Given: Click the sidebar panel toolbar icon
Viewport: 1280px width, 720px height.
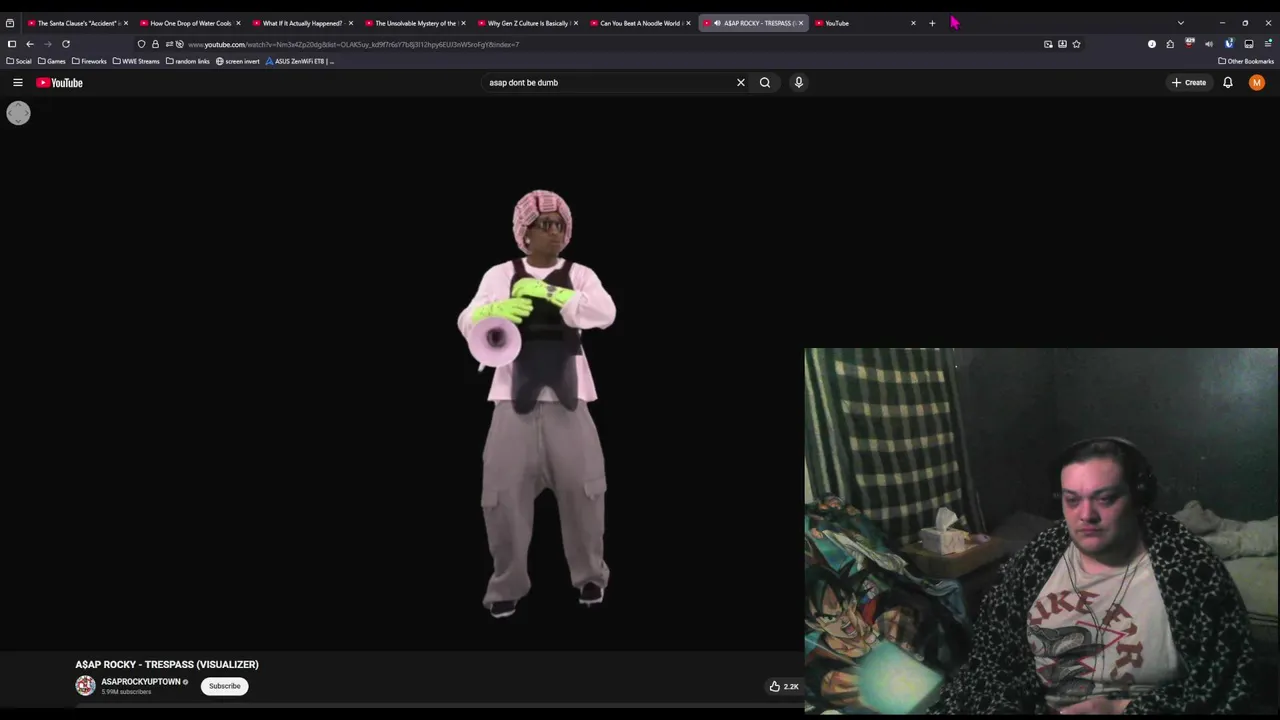Looking at the screenshot, I should point(1249,44).
